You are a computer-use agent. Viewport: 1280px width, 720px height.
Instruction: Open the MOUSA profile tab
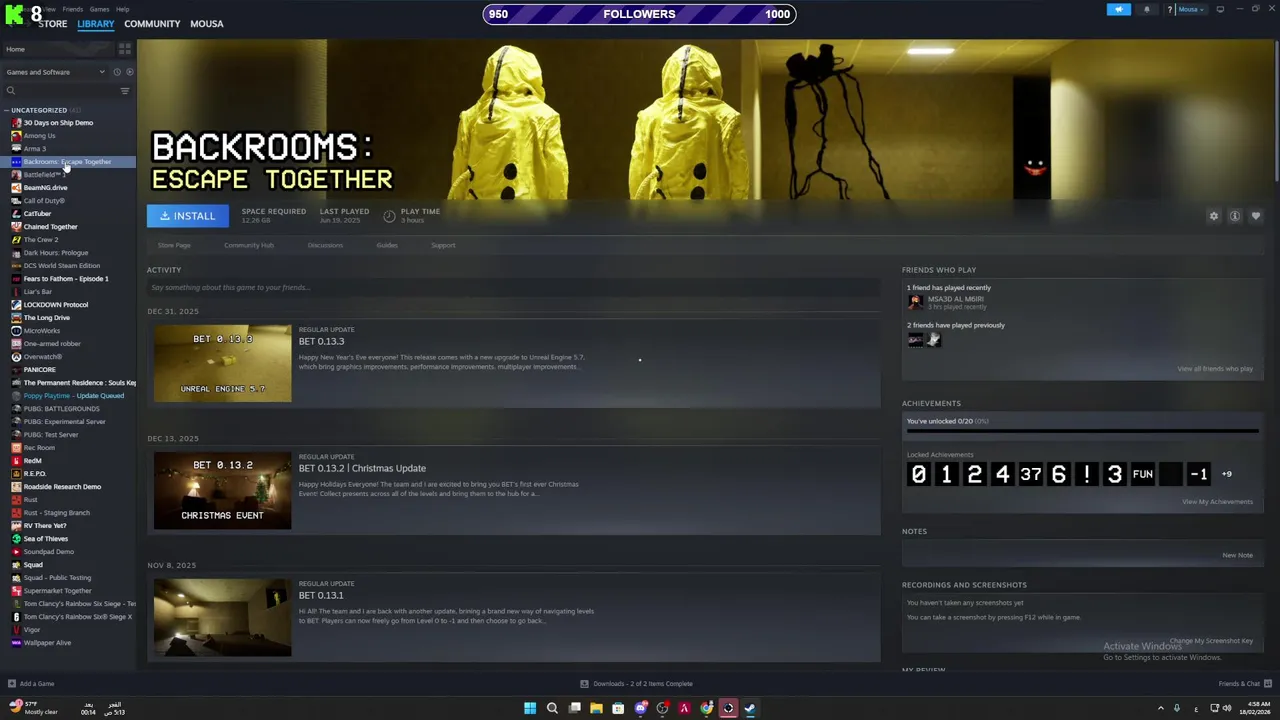coord(207,24)
